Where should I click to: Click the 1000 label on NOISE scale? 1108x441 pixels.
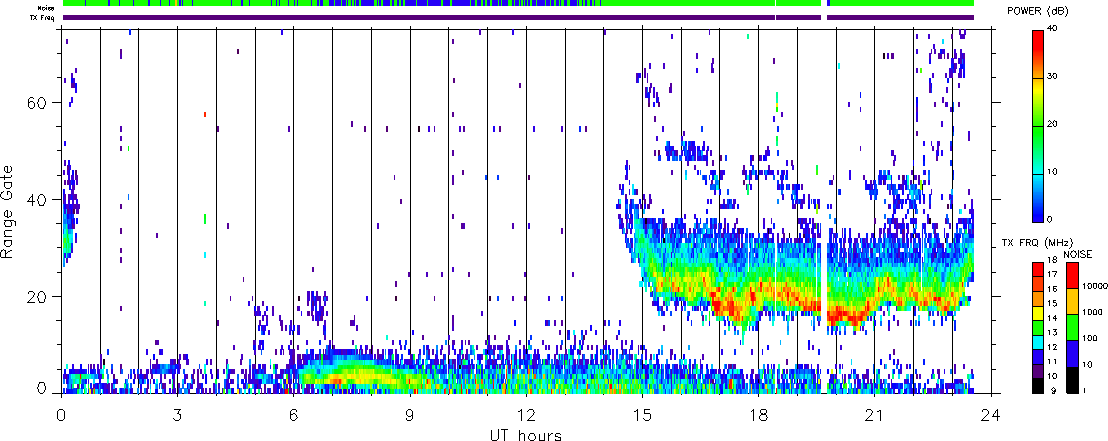[x=1091, y=312]
